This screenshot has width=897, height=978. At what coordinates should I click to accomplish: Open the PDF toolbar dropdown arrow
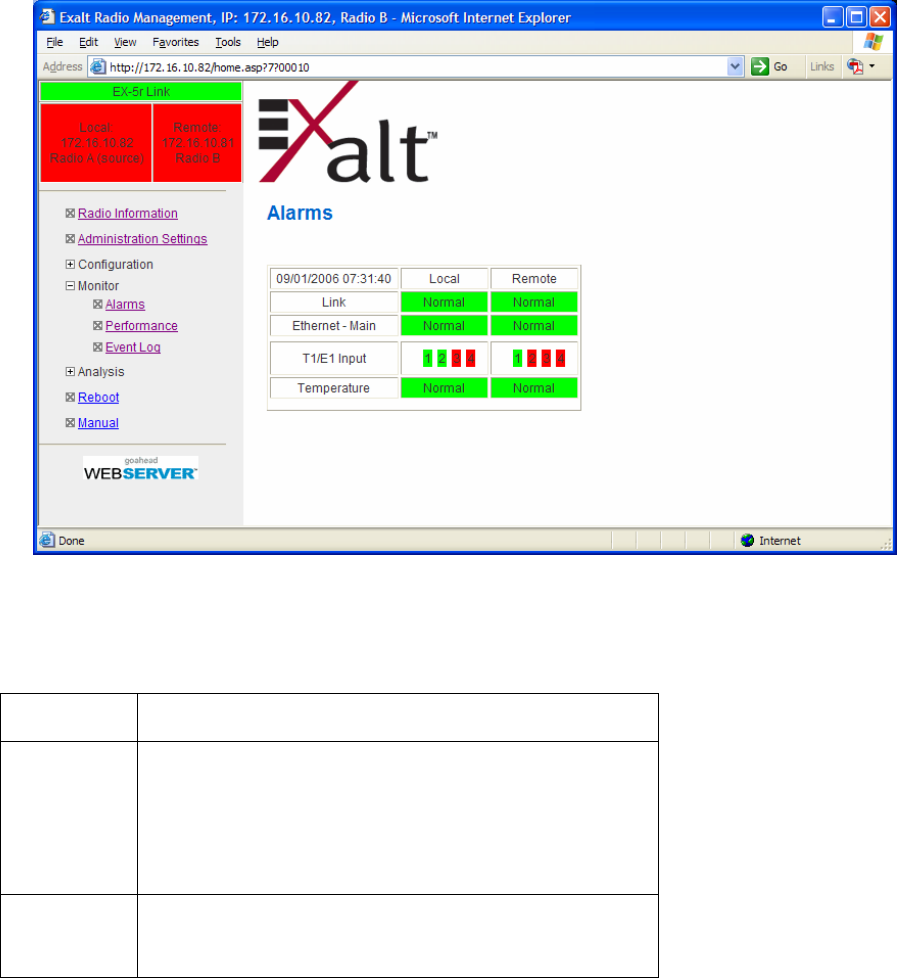coord(872,66)
